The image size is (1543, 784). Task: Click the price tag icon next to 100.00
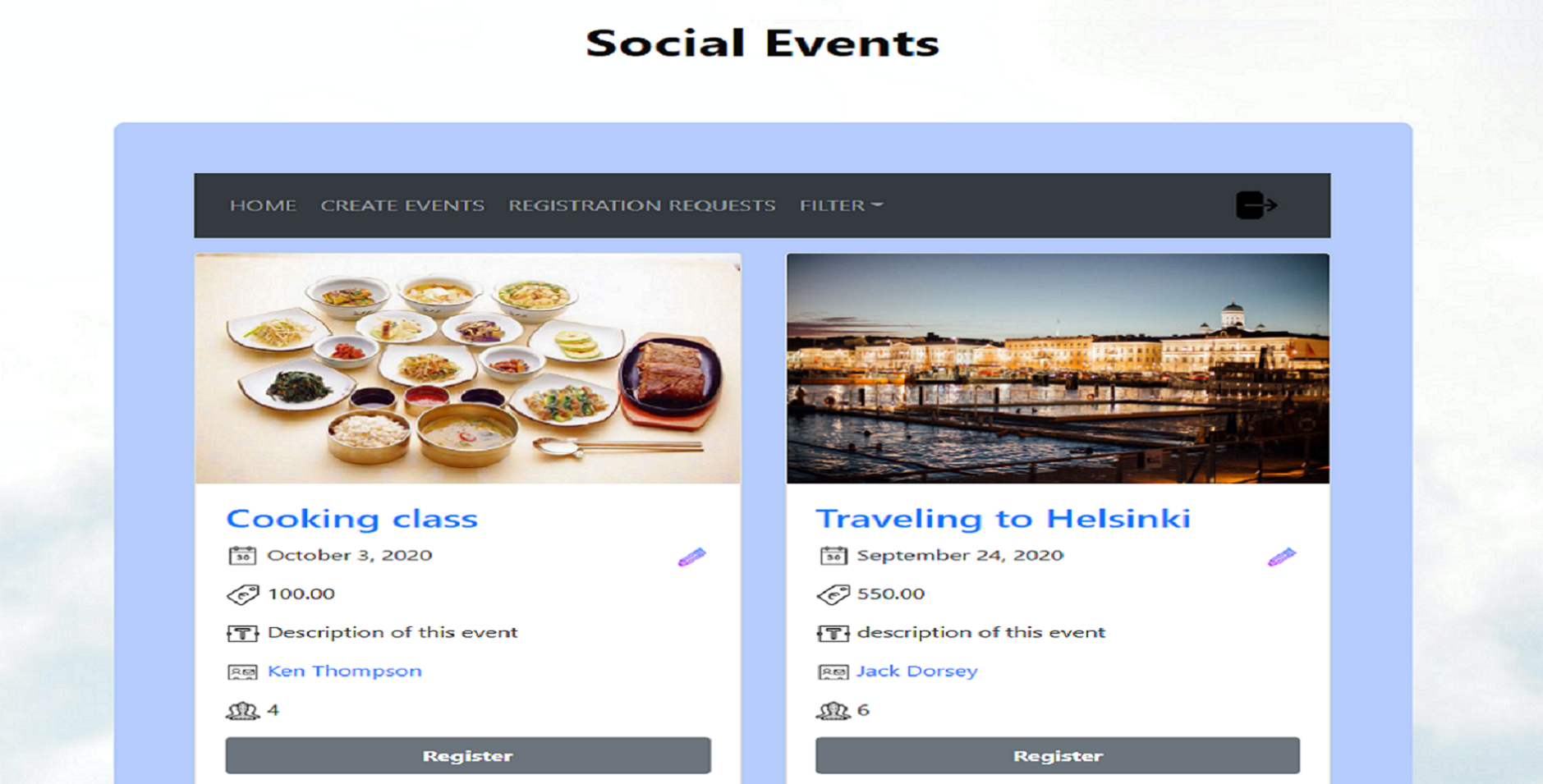click(x=243, y=594)
